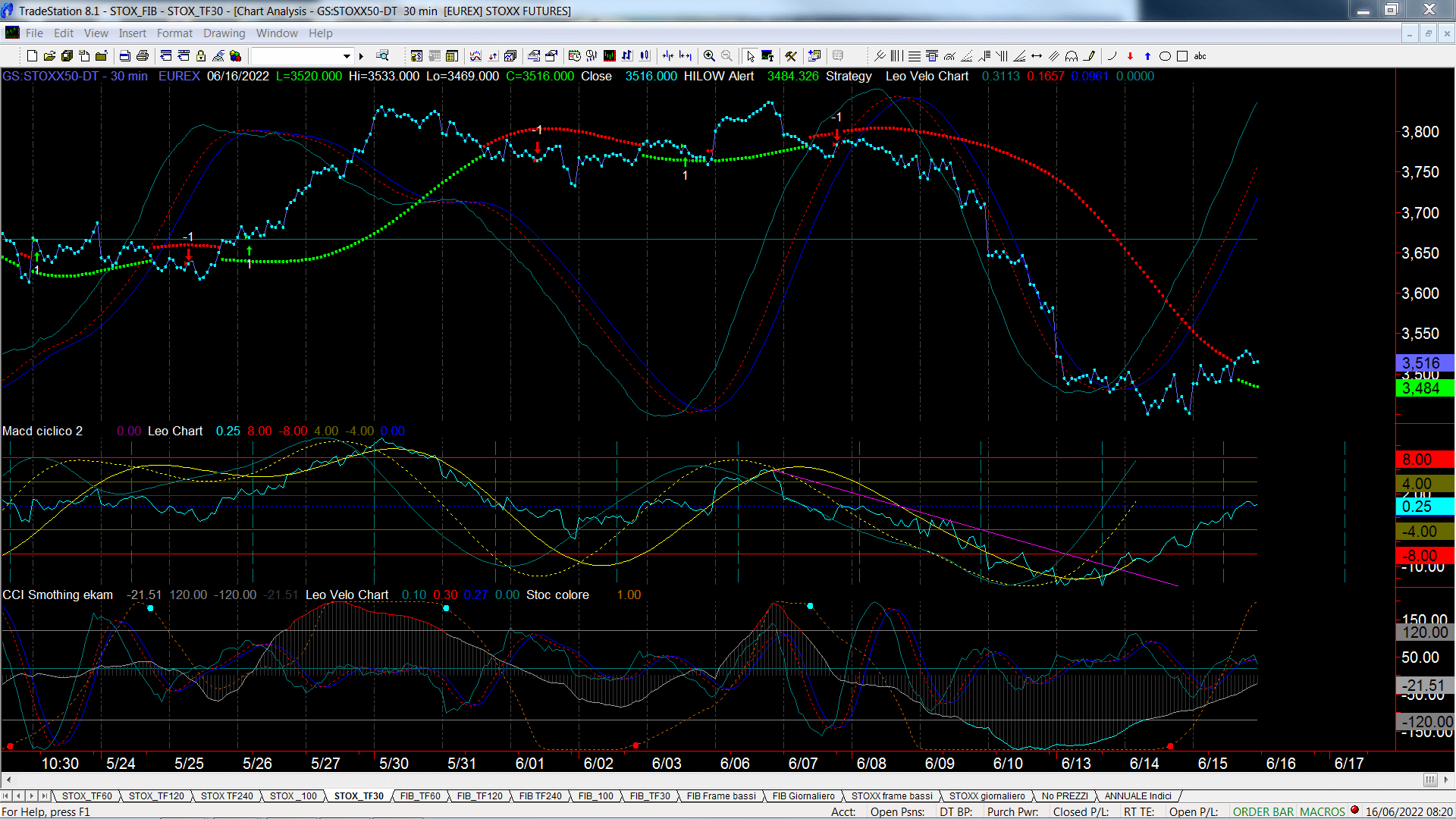This screenshot has width=1456, height=819.
Task: Select the text annotation chart tool icon
Action: point(767,56)
